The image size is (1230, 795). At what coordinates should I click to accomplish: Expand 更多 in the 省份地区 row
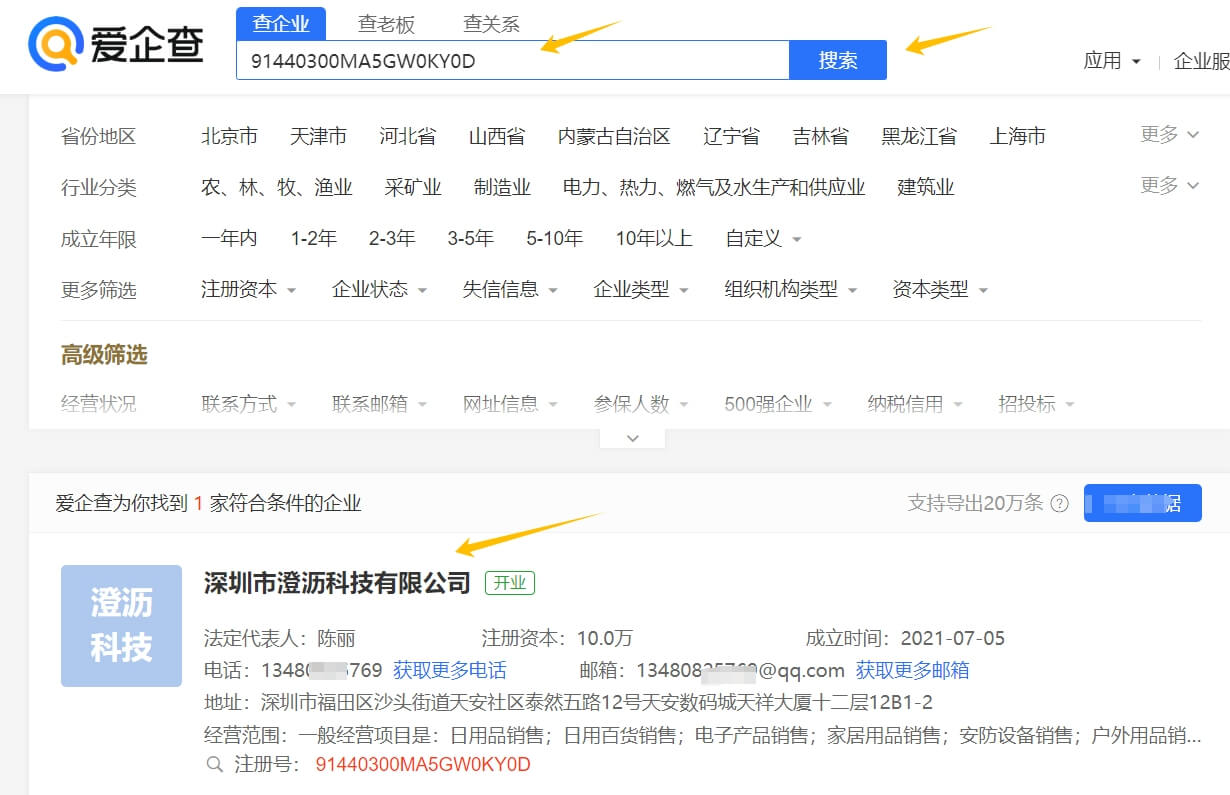[1169, 134]
